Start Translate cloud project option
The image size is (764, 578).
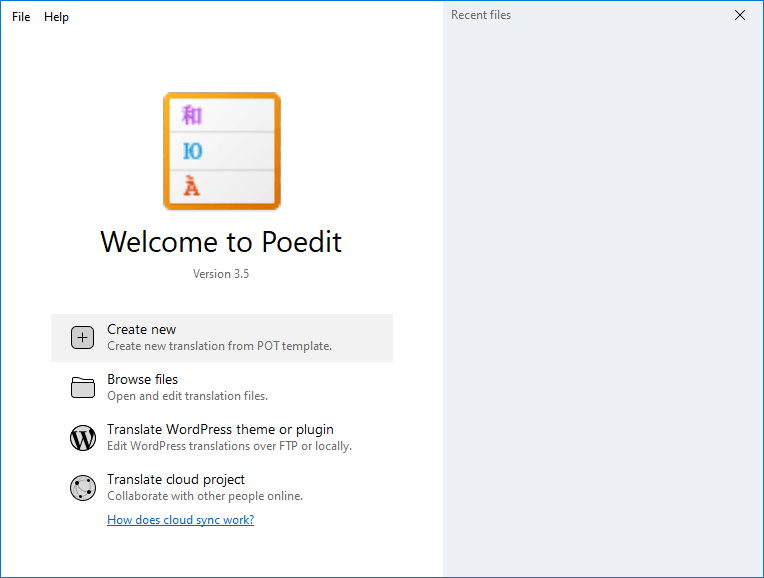tap(222, 487)
